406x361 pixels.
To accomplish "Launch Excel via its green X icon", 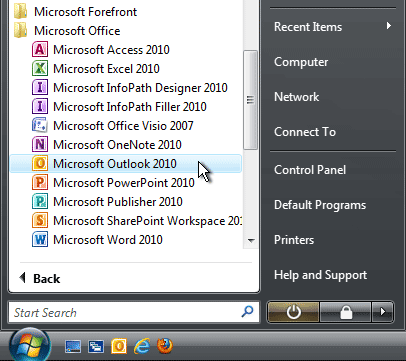I will 40,69.
